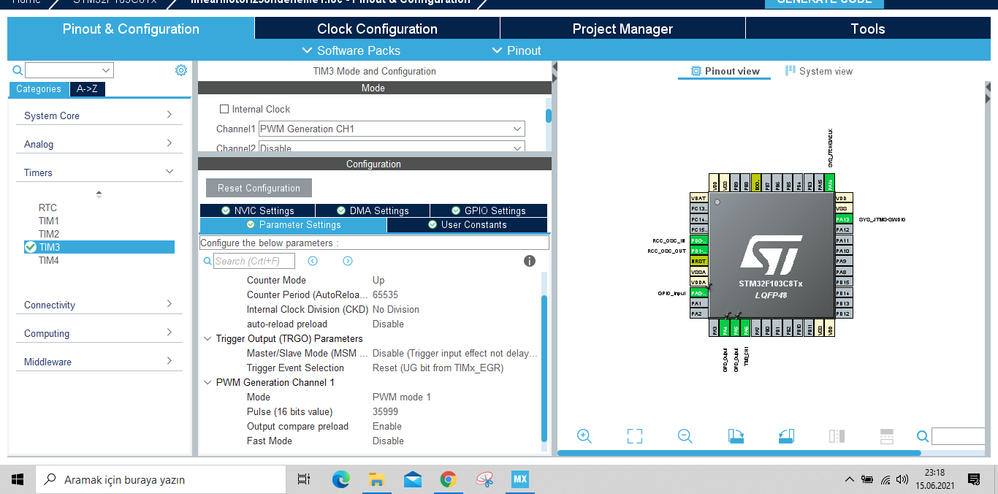Expand the Analog category
Screen dimensions: 998x494
[x=99, y=144]
